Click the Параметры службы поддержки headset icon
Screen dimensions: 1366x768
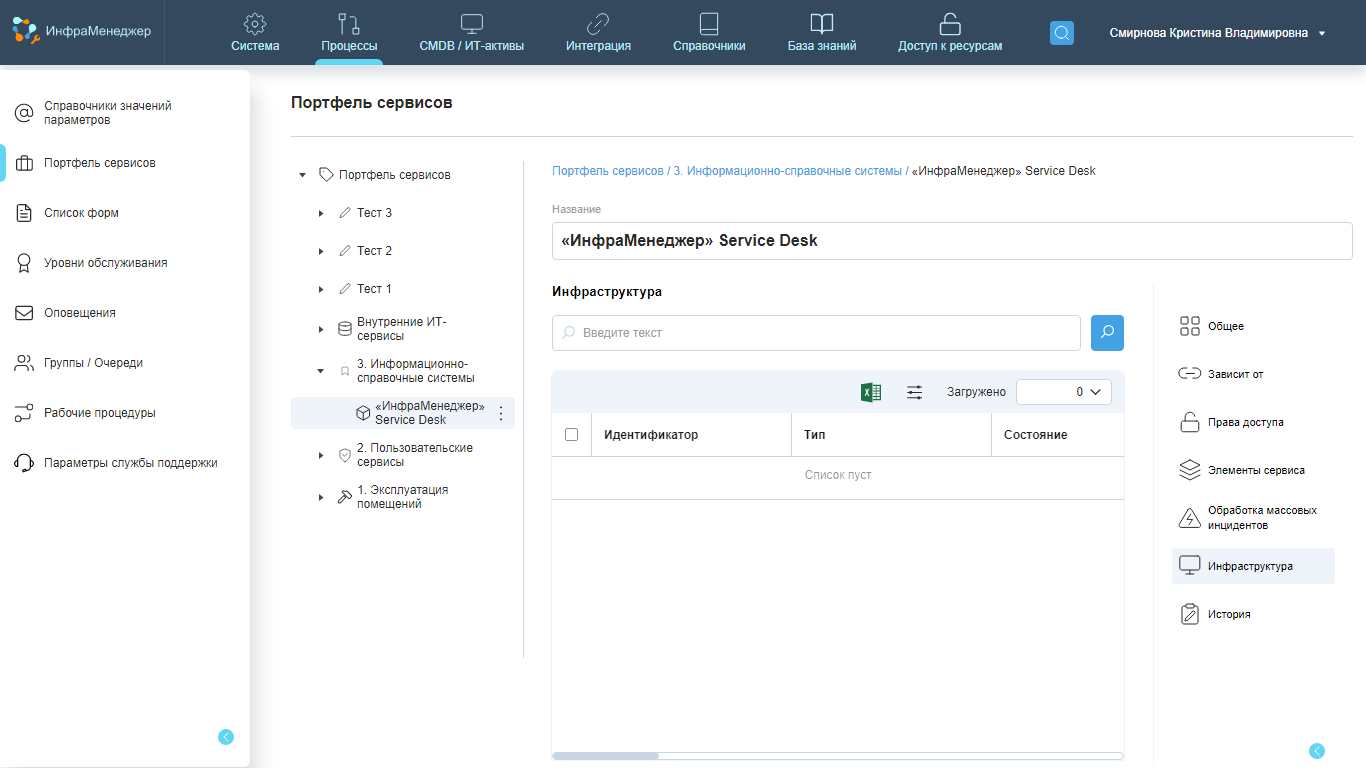24,463
